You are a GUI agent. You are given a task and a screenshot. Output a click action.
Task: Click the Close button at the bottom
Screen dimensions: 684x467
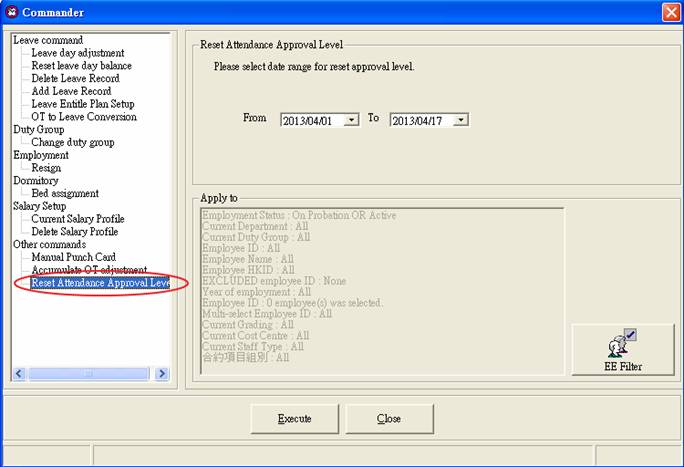coord(390,419)
